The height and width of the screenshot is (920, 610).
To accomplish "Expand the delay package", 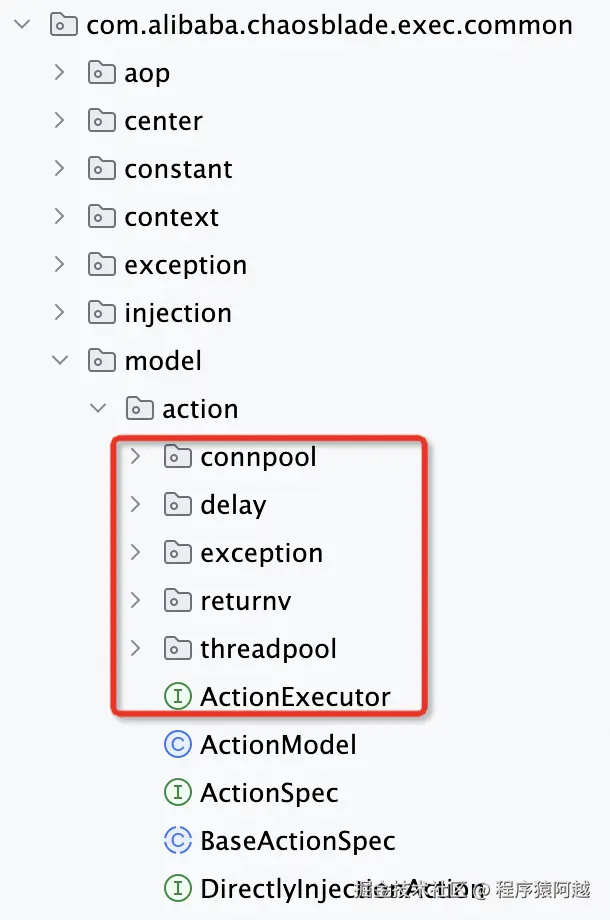I will (x=136, y=505).
